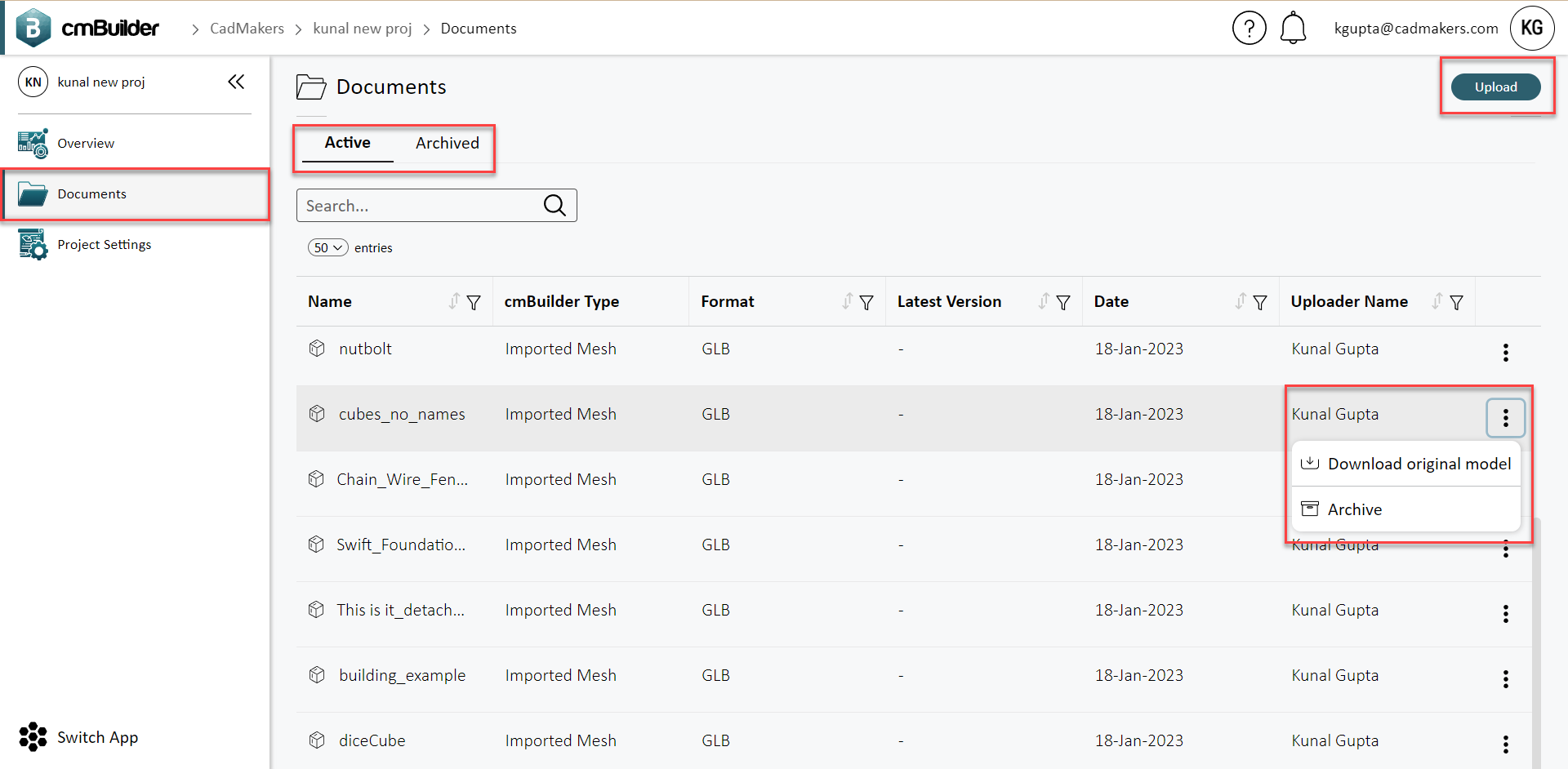Click Kunal Gupta in nutbolt row
The height and width of the screenshot is (769, 1568).
pos(1335,349)
